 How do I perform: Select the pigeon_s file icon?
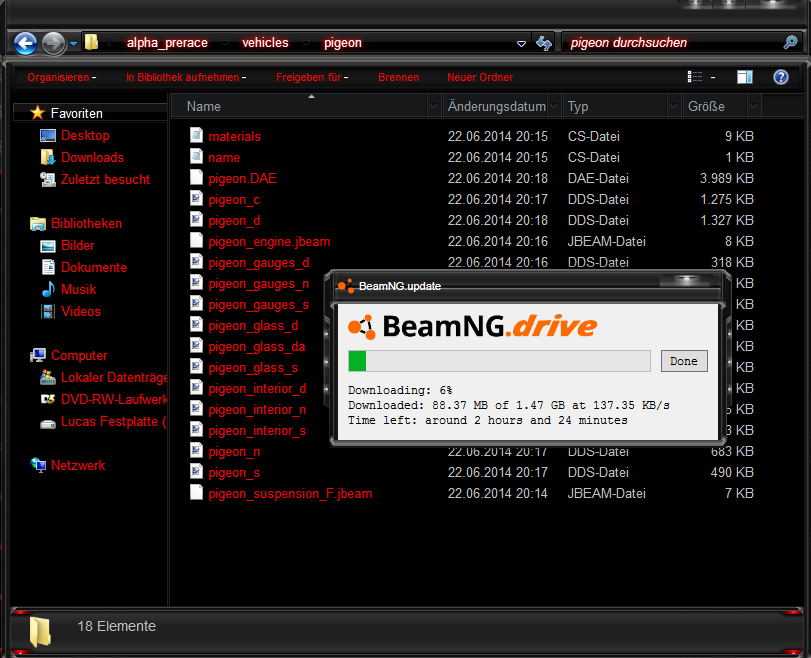tap(196, 472)
